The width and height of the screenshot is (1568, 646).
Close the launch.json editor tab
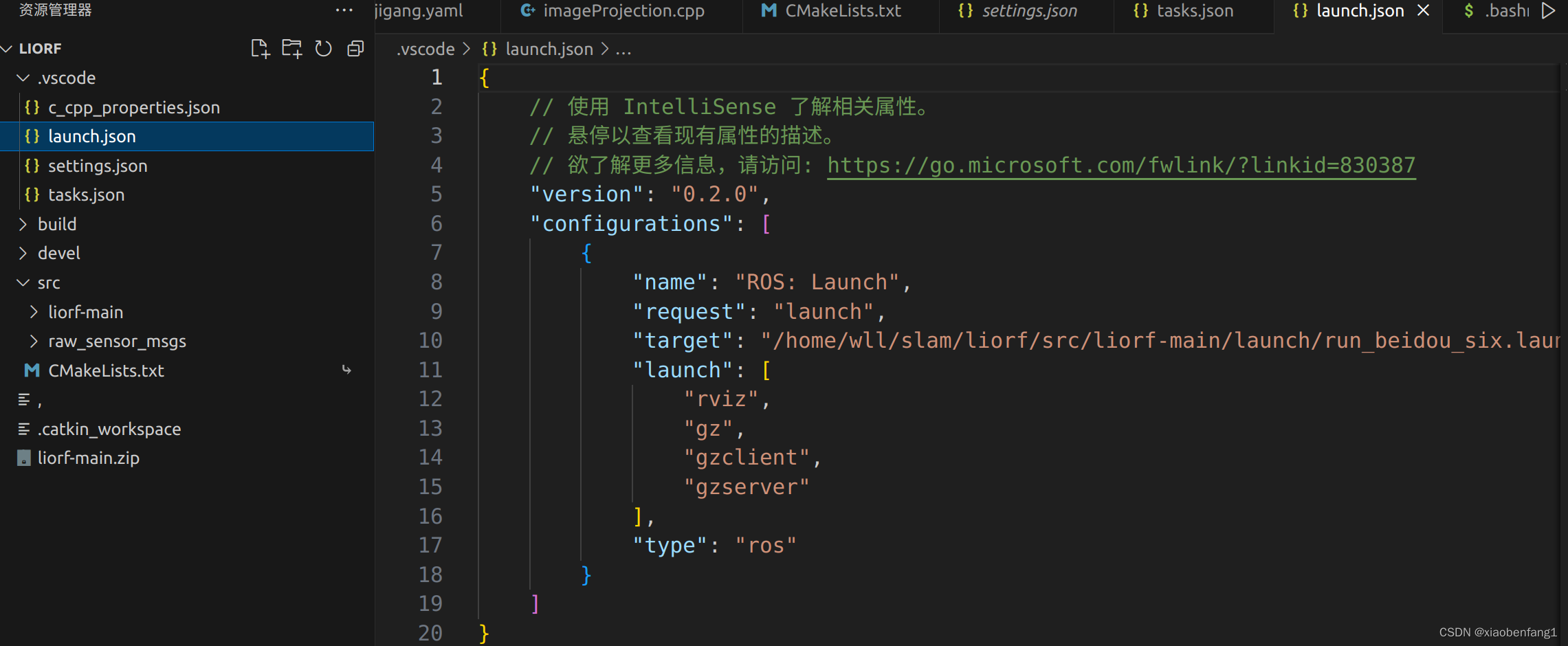[x=1424, y=10]
